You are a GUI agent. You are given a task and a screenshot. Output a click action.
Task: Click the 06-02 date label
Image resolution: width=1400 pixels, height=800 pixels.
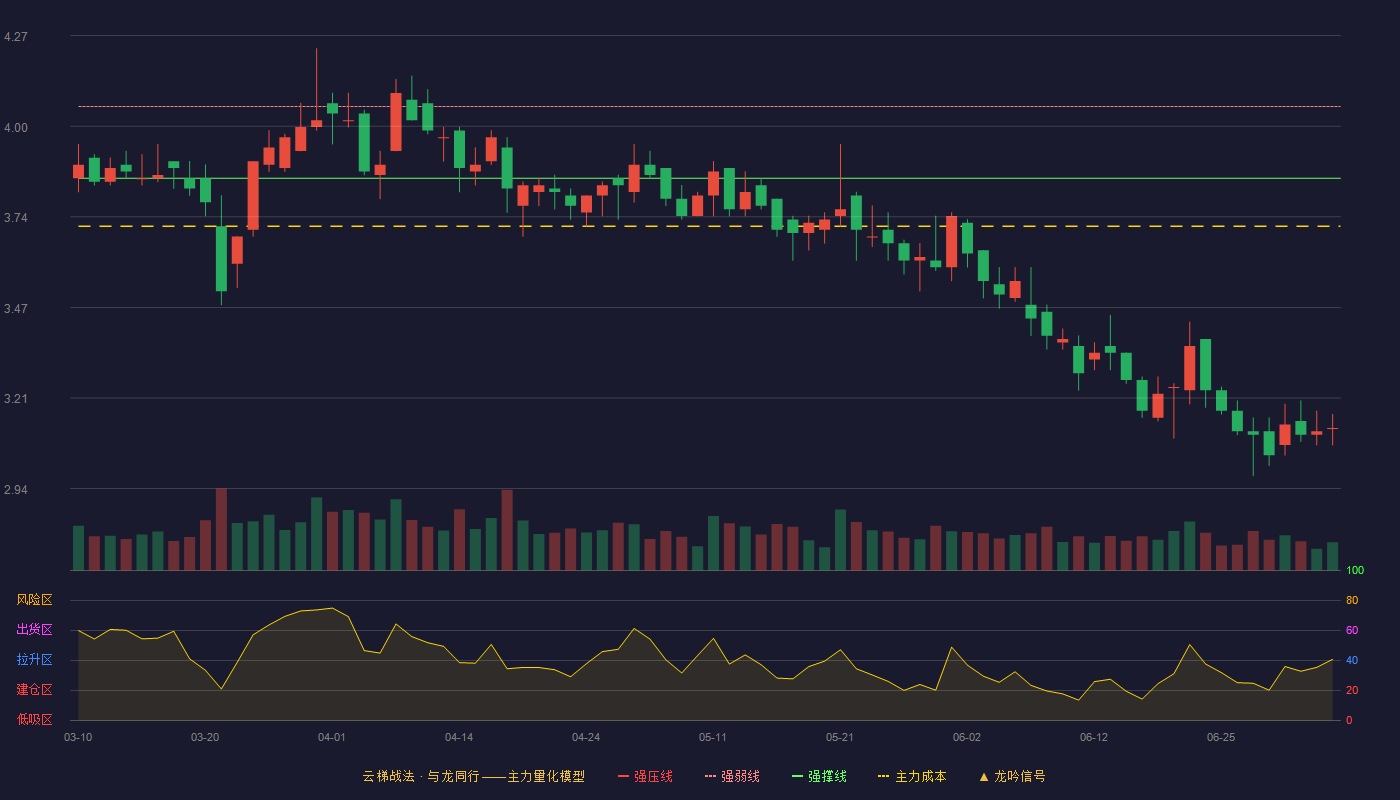coord(967,737)
